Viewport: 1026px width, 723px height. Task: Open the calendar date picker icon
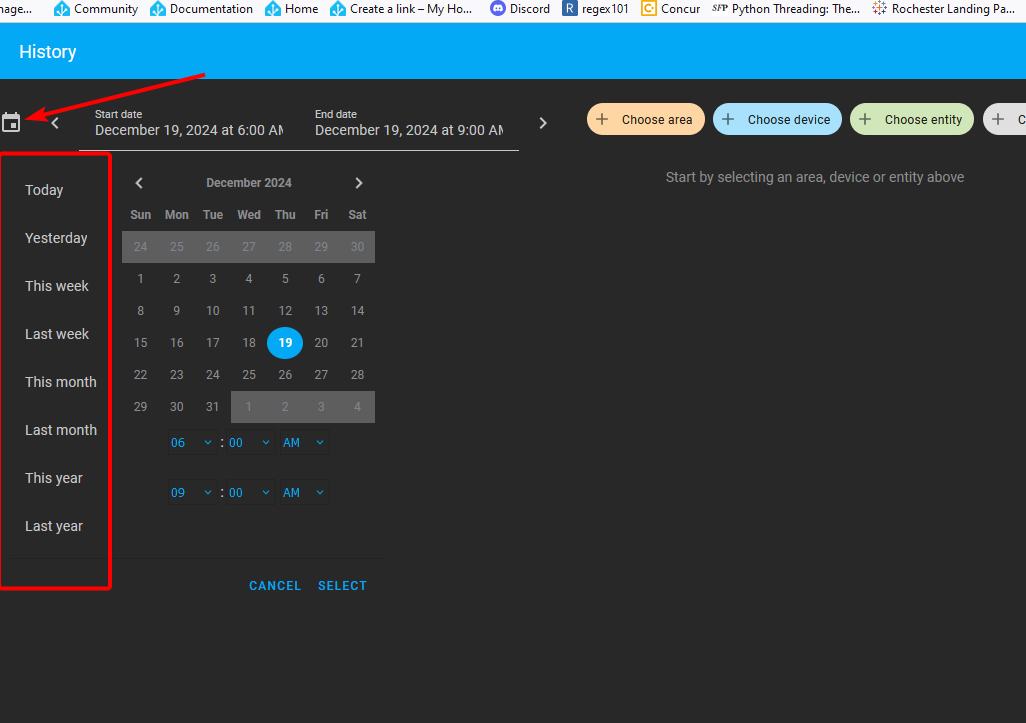[x=11, y=121]
